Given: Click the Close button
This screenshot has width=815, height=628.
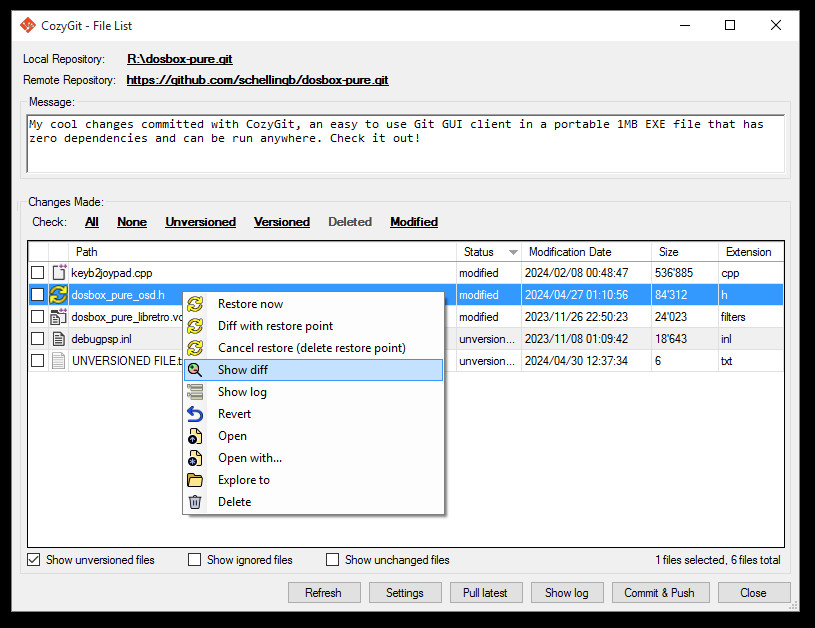Looking at the screenshot, I should coord(754,593).
